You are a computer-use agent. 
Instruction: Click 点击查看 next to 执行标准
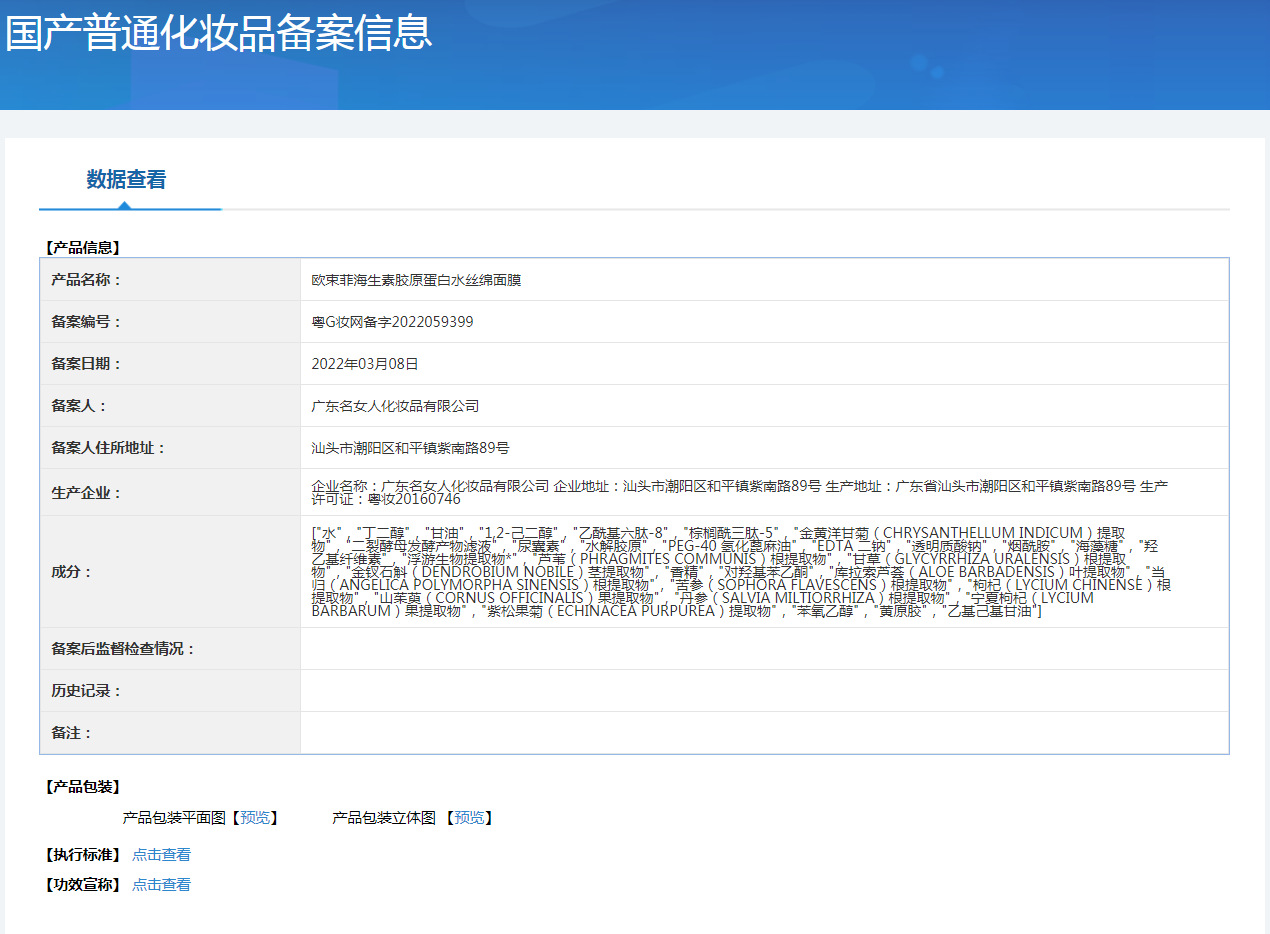pos(161,855)
